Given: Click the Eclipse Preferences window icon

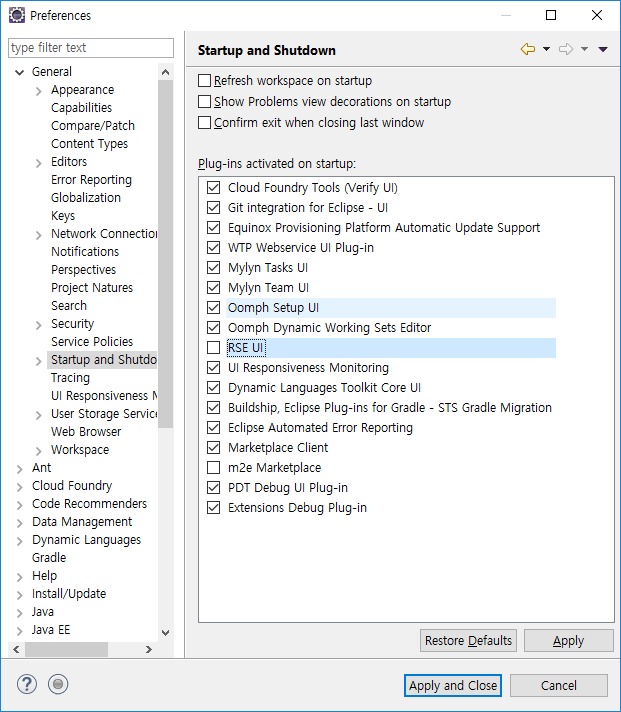Looking at the screenshot, I should tap(17, 15).
